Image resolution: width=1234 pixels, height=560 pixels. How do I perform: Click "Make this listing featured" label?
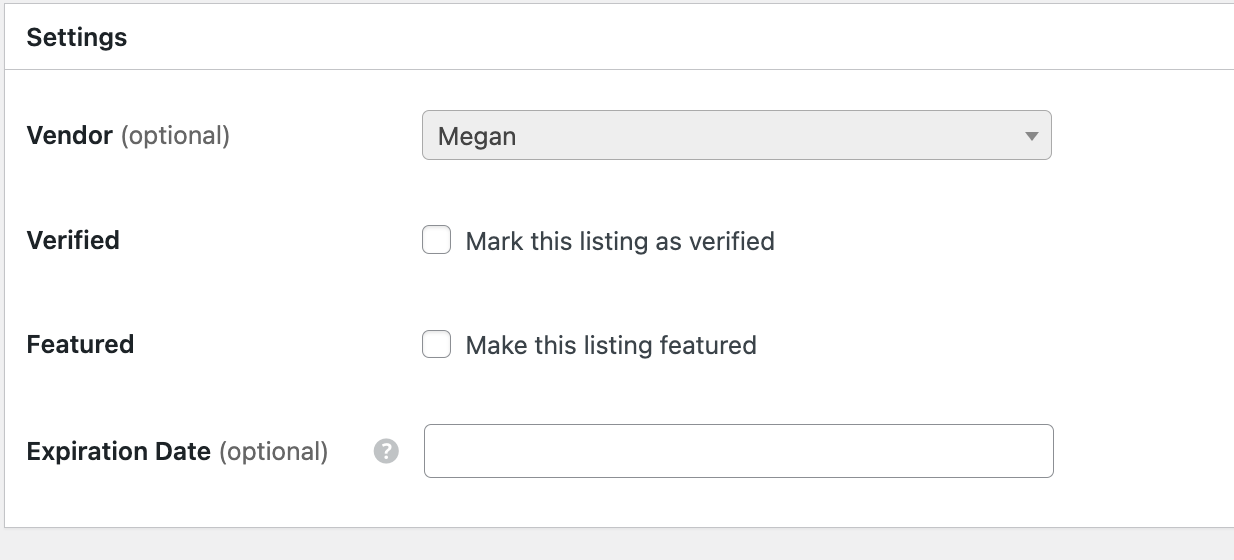611,345
